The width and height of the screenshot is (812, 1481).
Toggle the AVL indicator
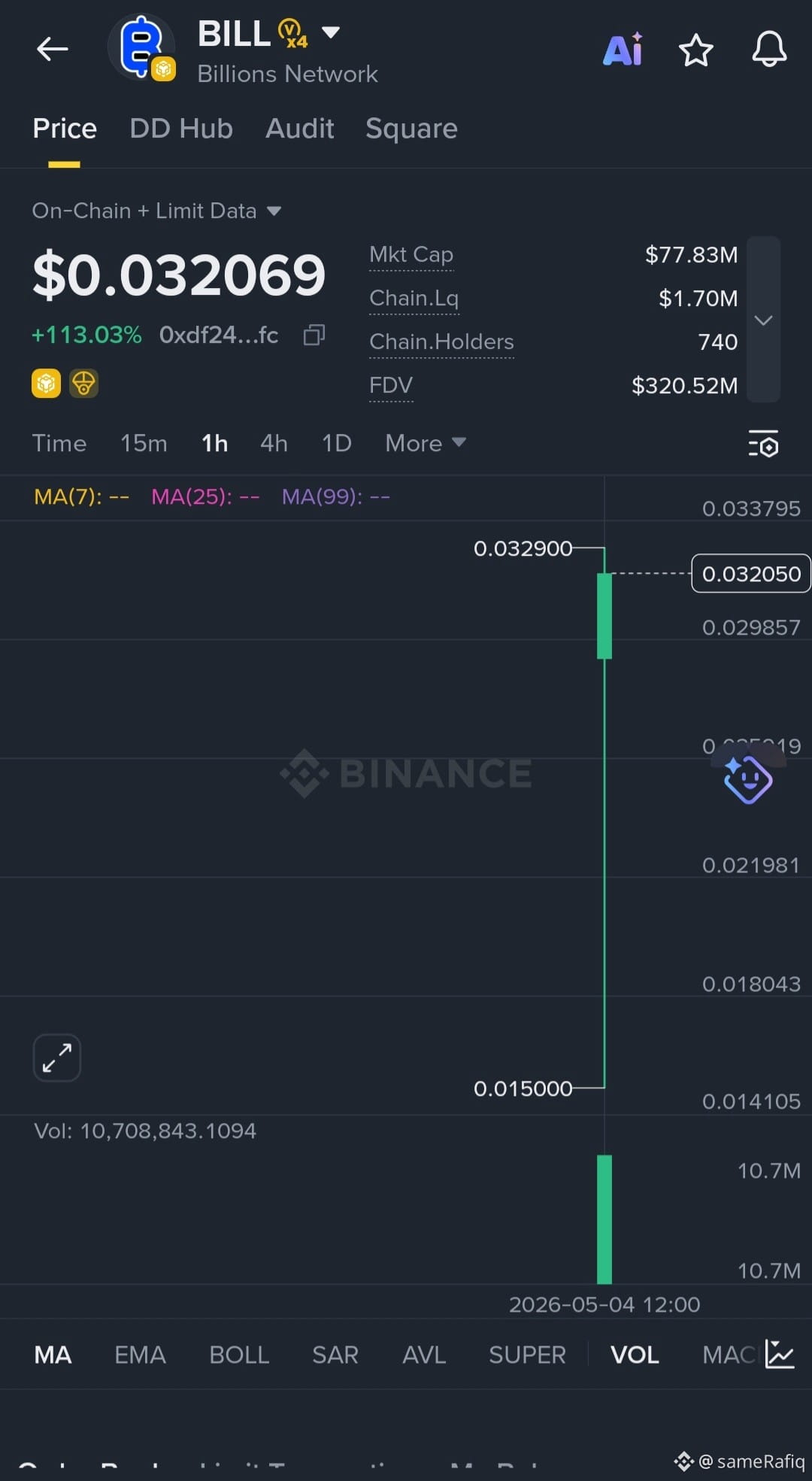[x=424, y=1355]
